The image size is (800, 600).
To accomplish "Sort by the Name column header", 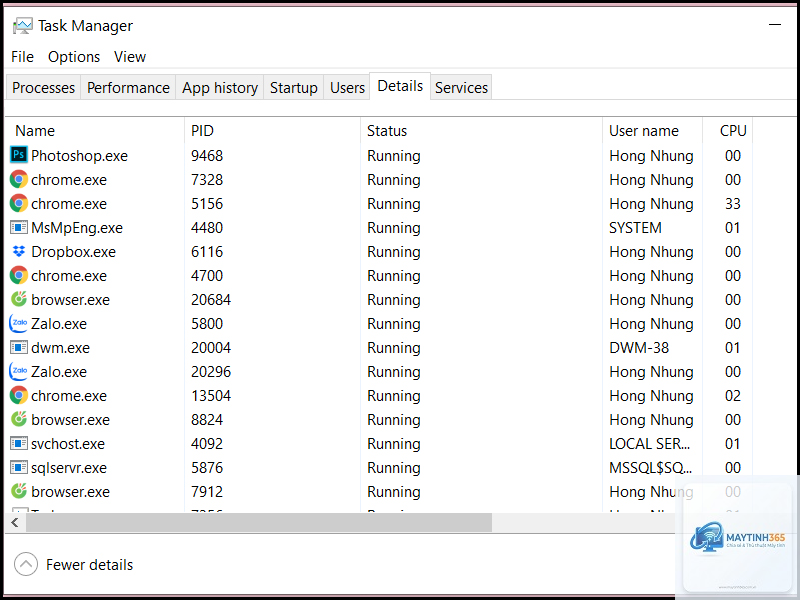I will pyautogui.click(x=95, y=131).
